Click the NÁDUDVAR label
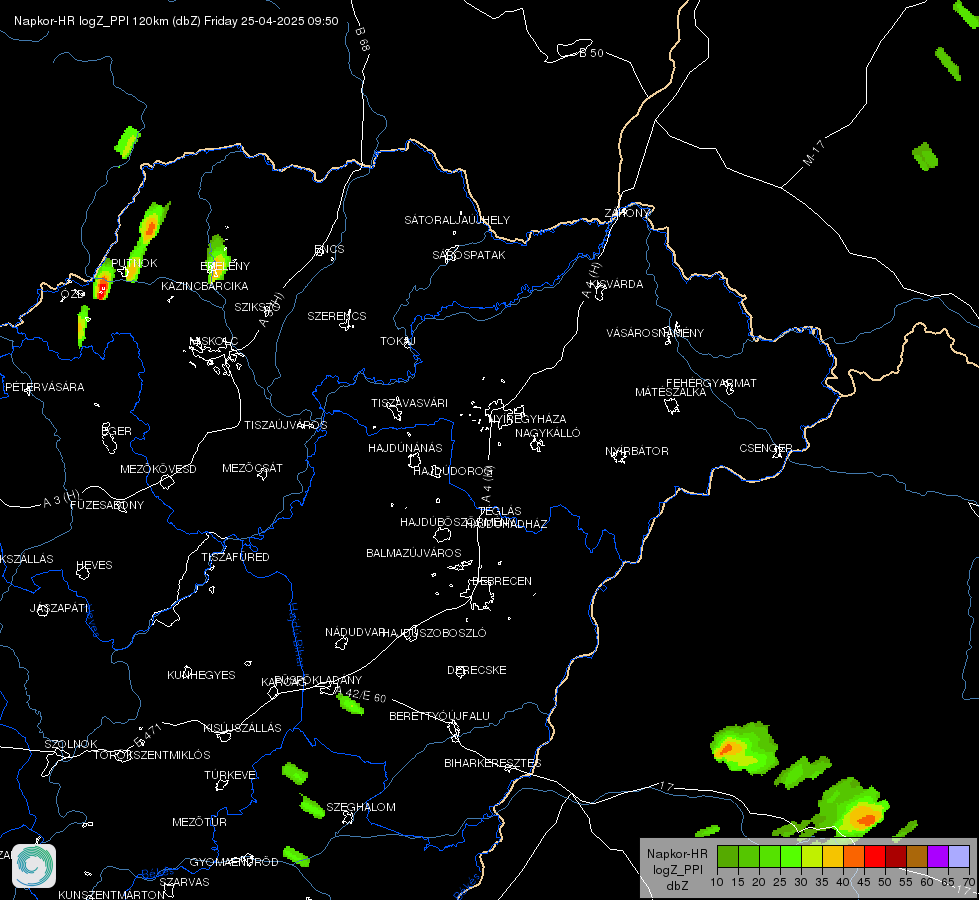The height and width of the screenshot is (900, 979). click(x=355, y=632)
